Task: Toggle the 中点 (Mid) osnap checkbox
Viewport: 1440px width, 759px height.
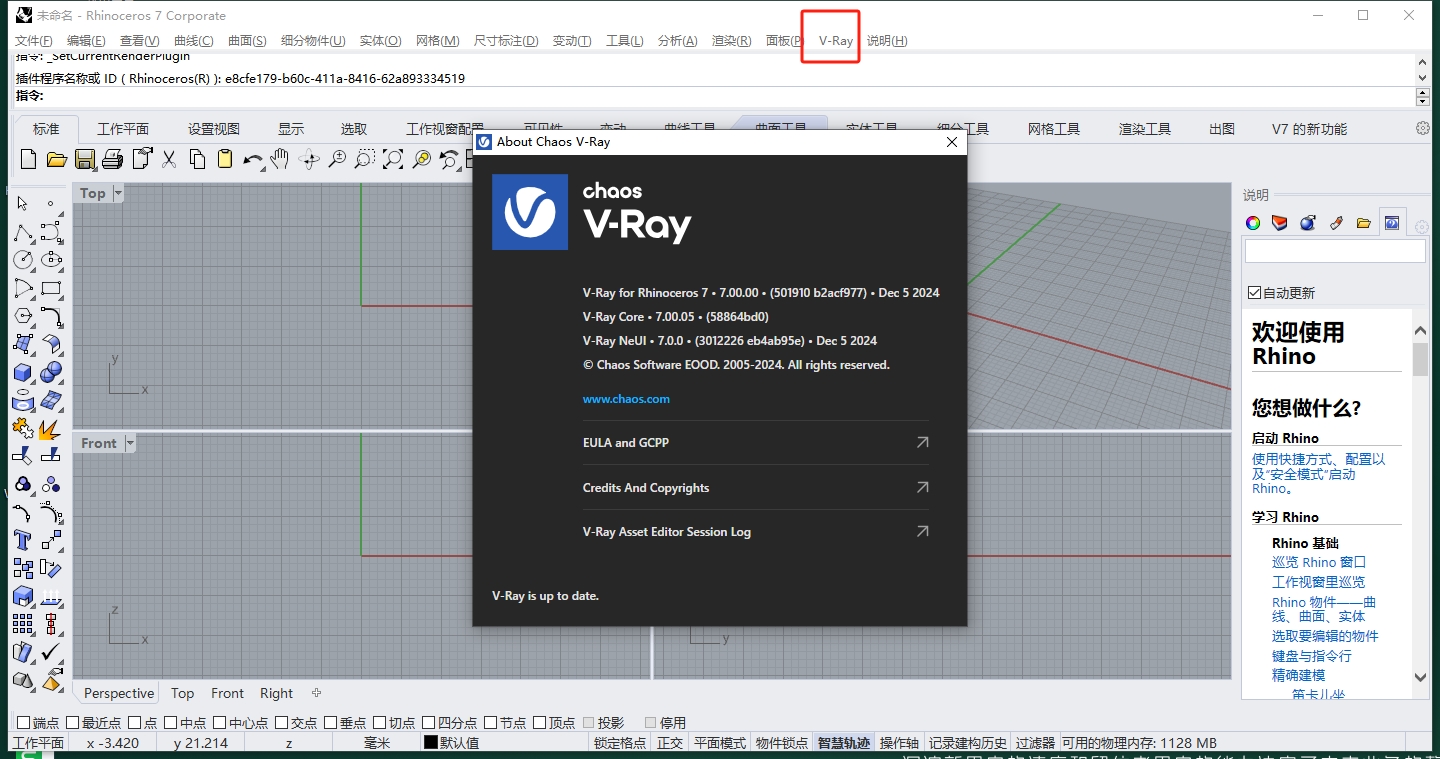Action: point(170,723)
